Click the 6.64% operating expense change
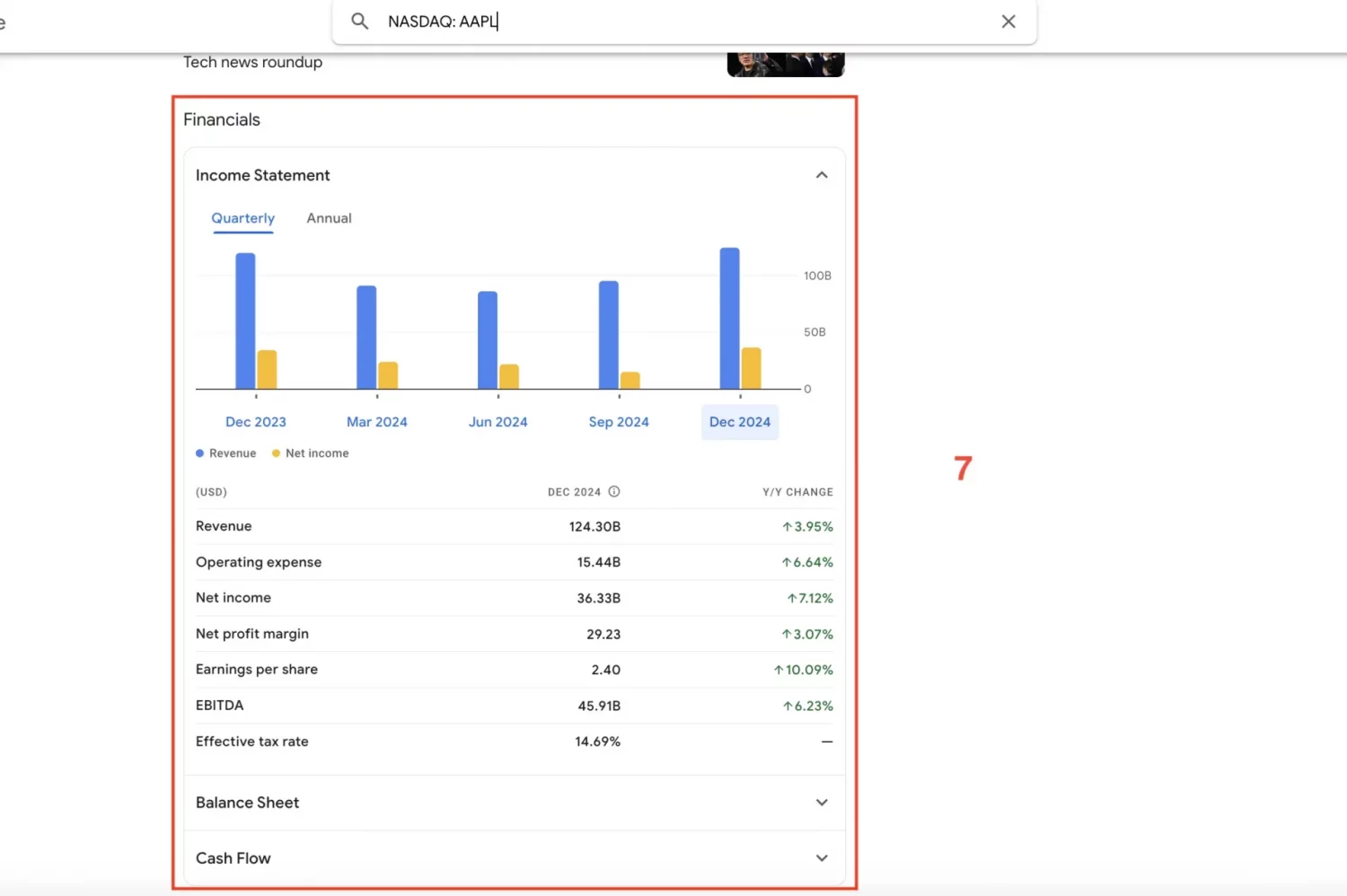 tap(807, 562)
